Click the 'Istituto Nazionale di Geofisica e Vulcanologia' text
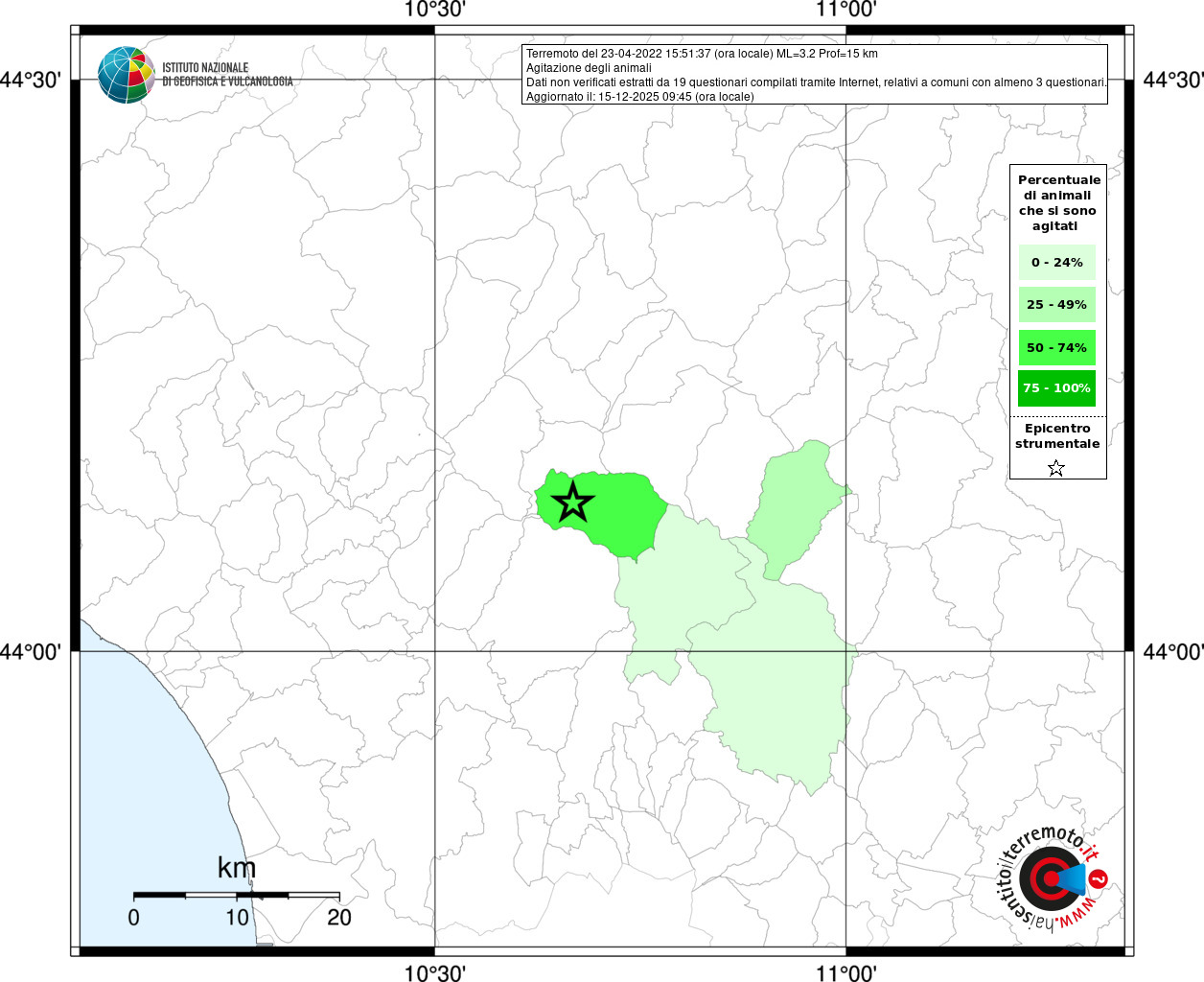 (x=227, y=75)
